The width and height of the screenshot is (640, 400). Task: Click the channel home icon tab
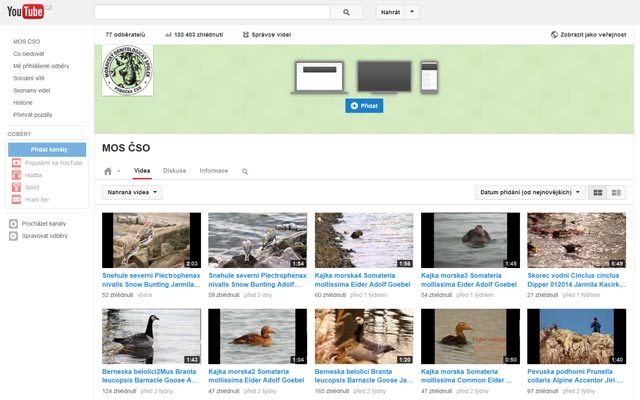pyautogui.click(x=108, y=171)
